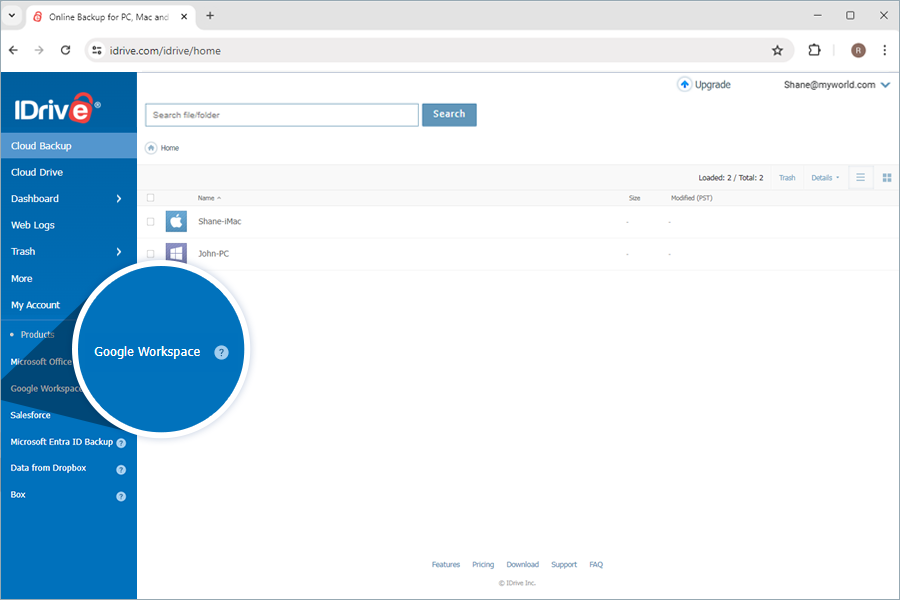900x600 pixels.
Task: Click the Home breadcrumb text
Action: (169, 148)
